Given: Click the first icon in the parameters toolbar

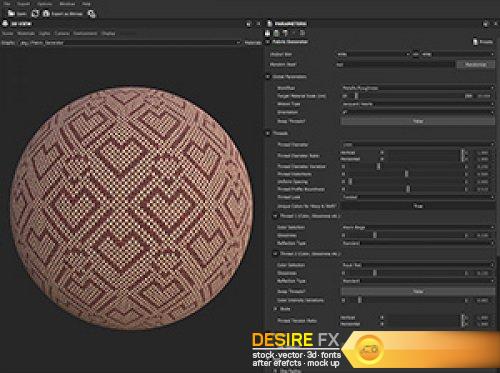Looking at the screenshot, I should (x=268, y=33).
